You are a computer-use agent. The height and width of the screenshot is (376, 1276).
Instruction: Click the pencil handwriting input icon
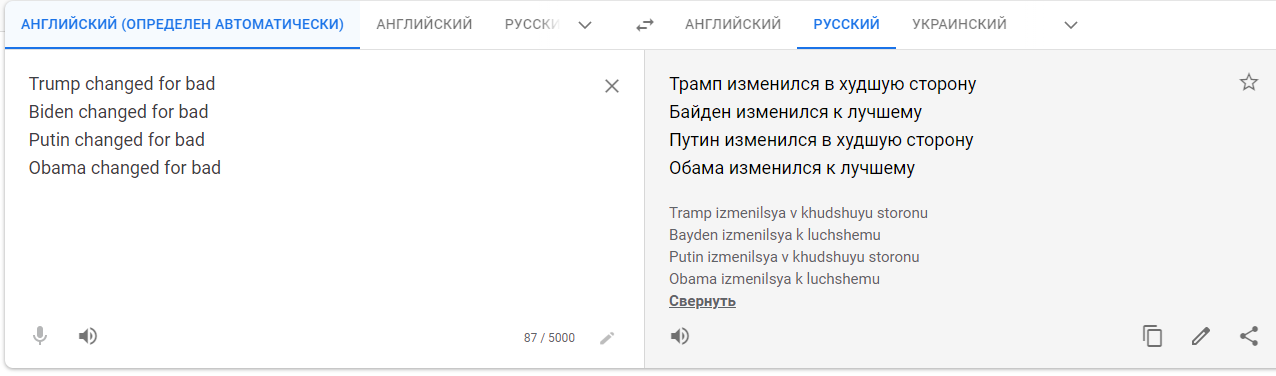(607, 338)
